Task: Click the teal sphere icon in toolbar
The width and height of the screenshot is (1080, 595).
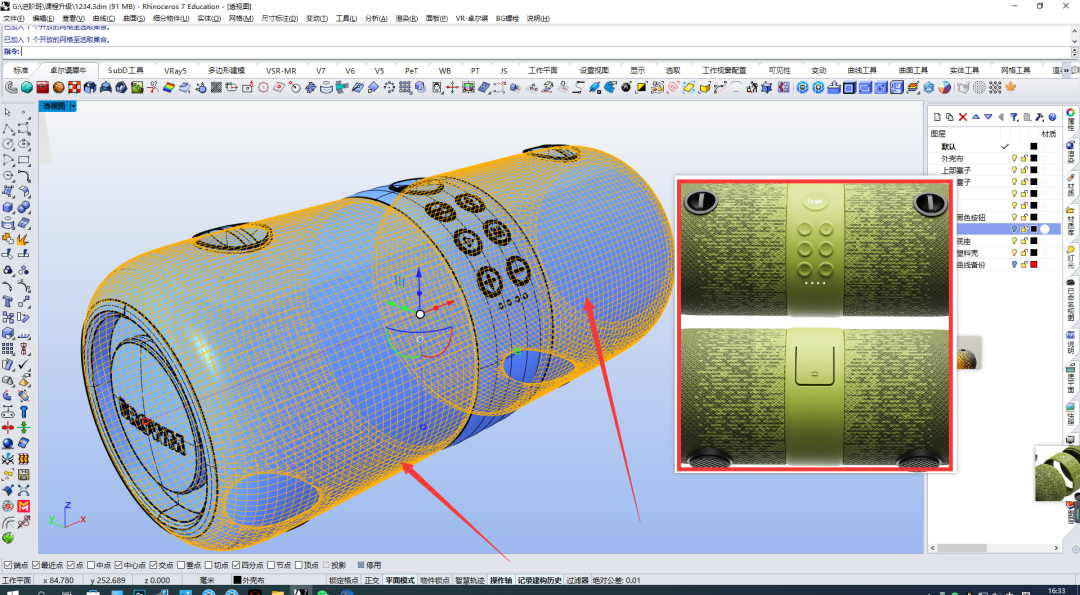Action: tap(27, 87)
